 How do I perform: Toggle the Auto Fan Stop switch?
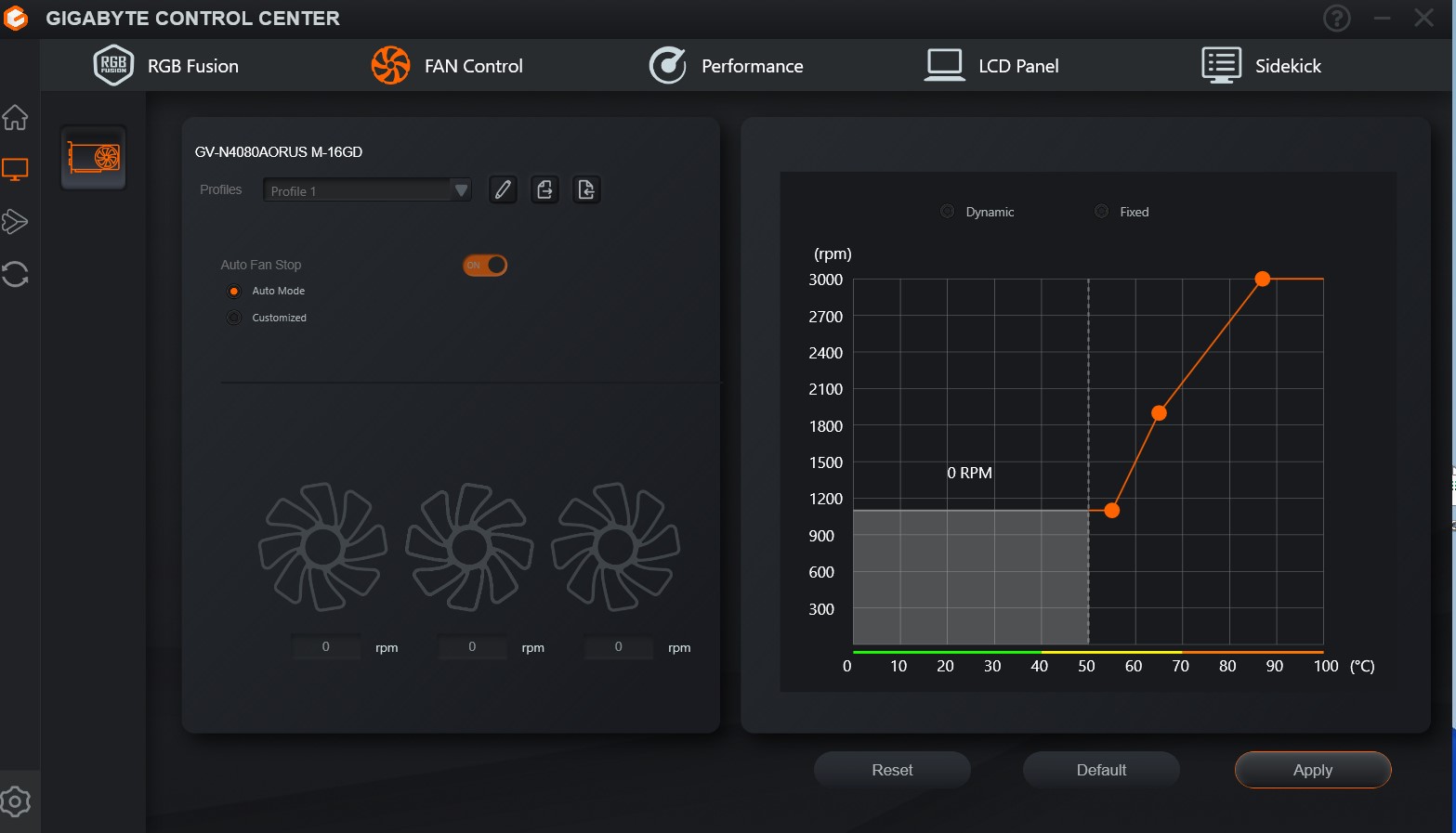tap(485, 266)
